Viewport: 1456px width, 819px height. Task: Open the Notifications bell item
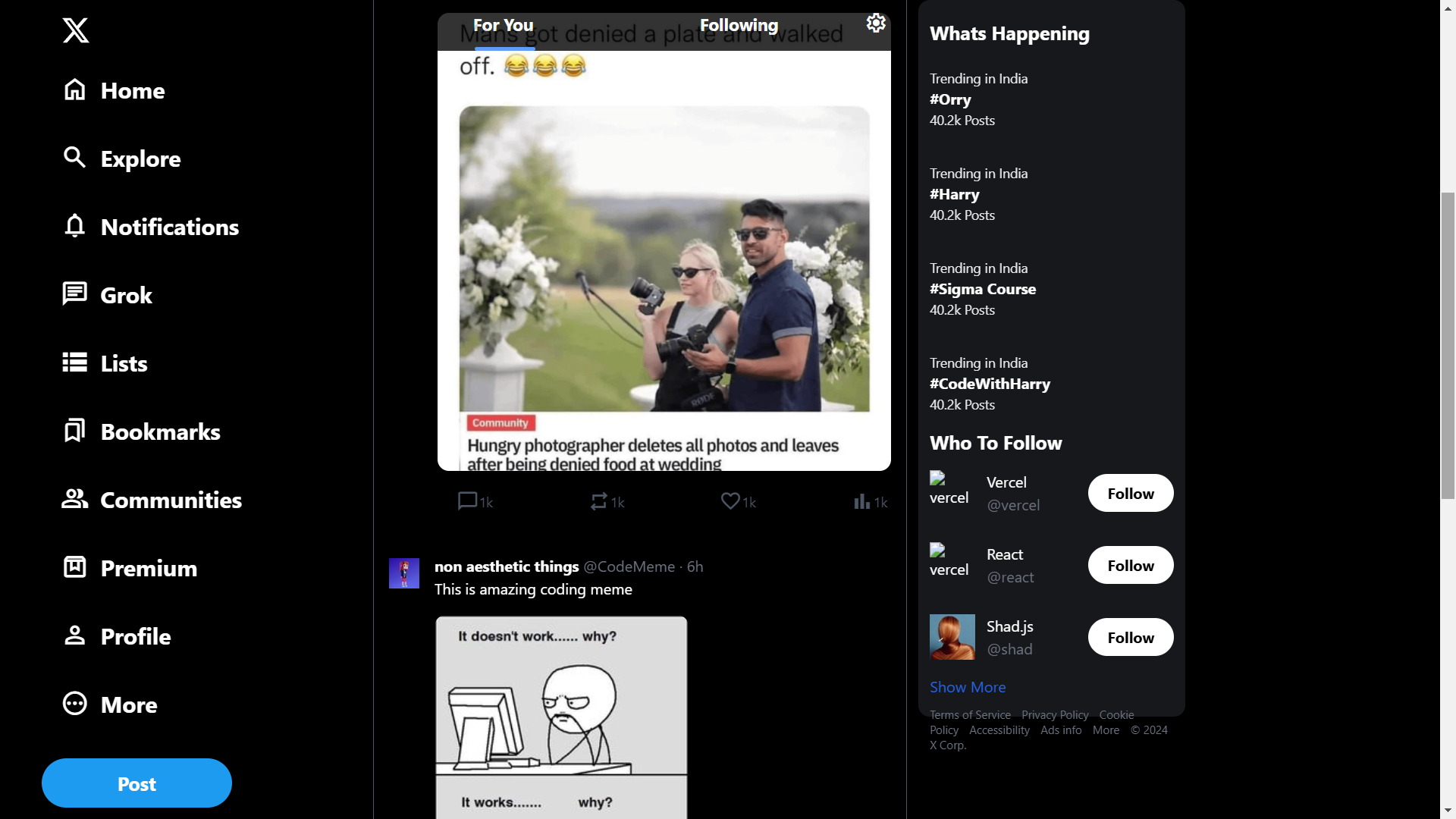pos(151,227)
